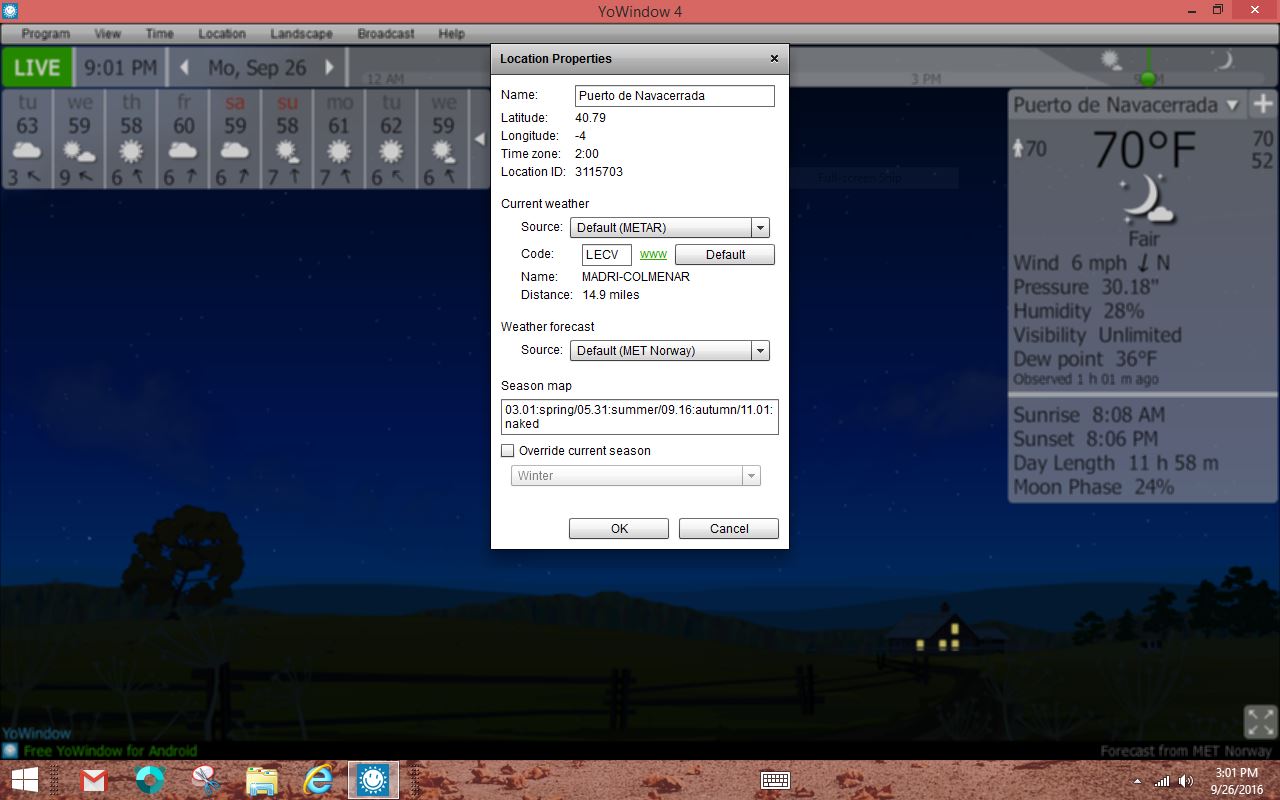Select Saturday forecast showing 59 degrees
This screenshot has width=1280, height=800.
pos(235,139)
